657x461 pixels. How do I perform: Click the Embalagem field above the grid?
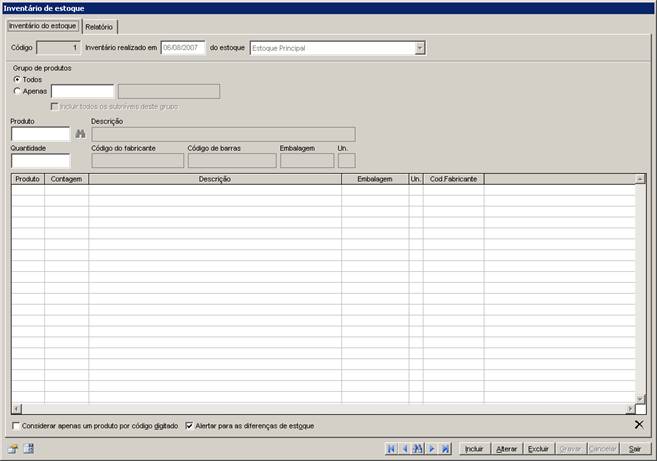pyautogui.click(x=307, y=161)
